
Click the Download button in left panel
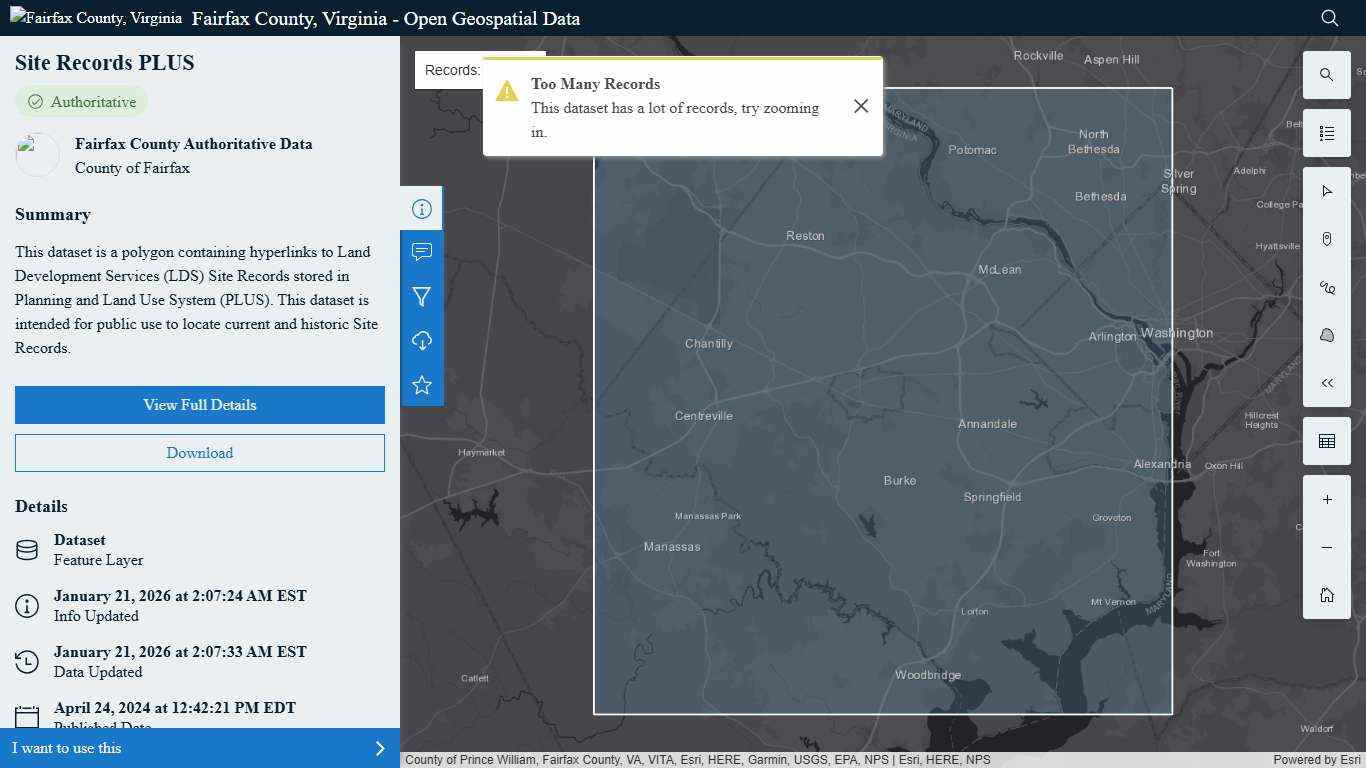pos(199,452)
